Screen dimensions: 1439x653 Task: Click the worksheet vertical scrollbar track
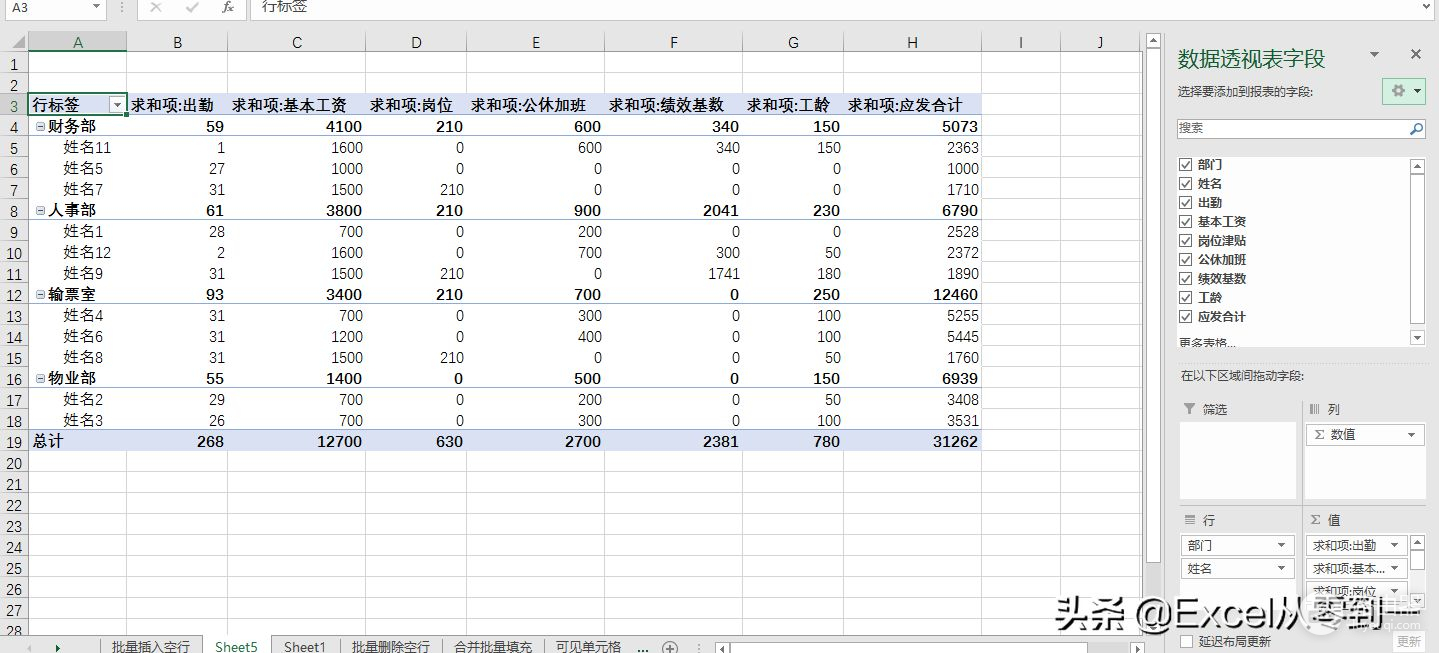tap(1152, 350)
